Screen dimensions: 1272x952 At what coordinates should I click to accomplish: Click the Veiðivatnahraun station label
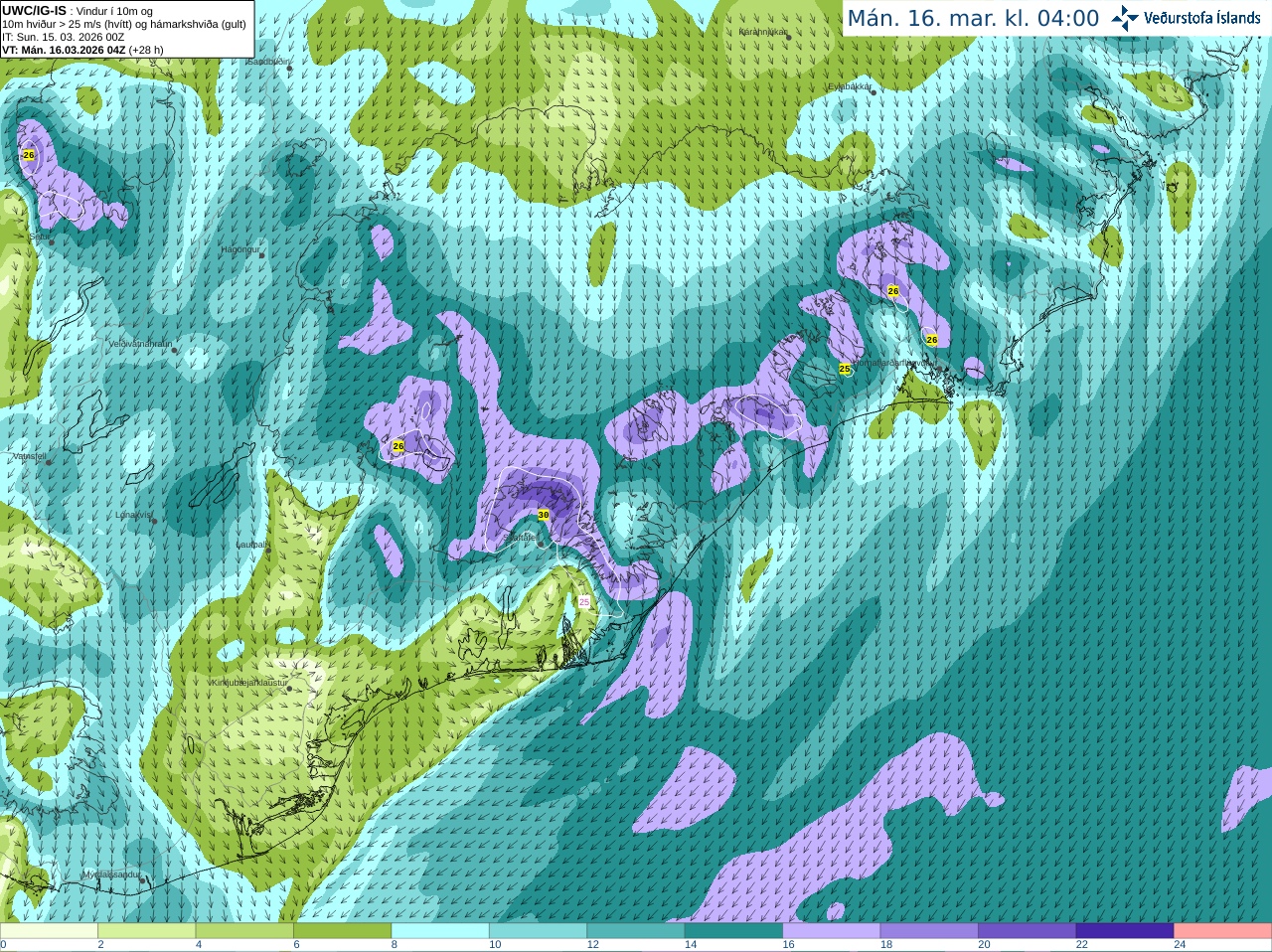point(140,344)
